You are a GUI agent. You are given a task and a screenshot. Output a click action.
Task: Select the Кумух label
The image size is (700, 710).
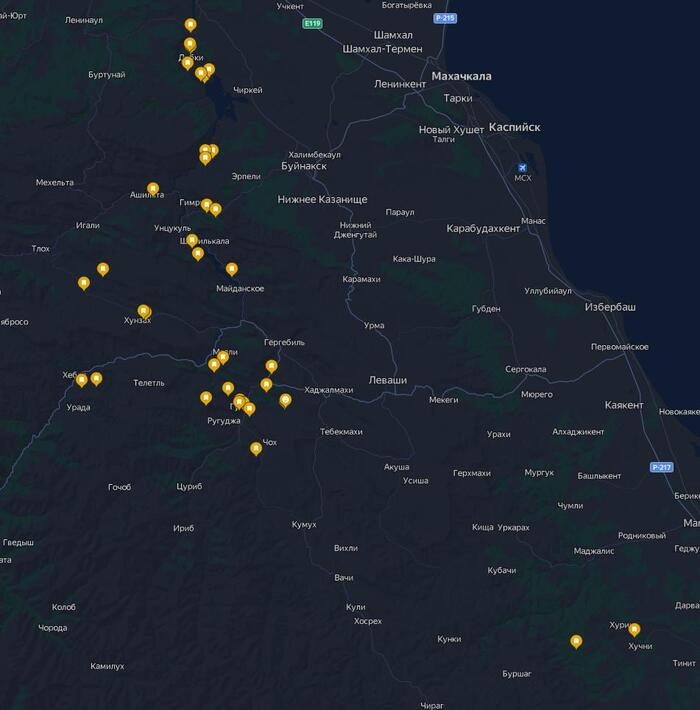pyautogui.click(x=304, y=524)
